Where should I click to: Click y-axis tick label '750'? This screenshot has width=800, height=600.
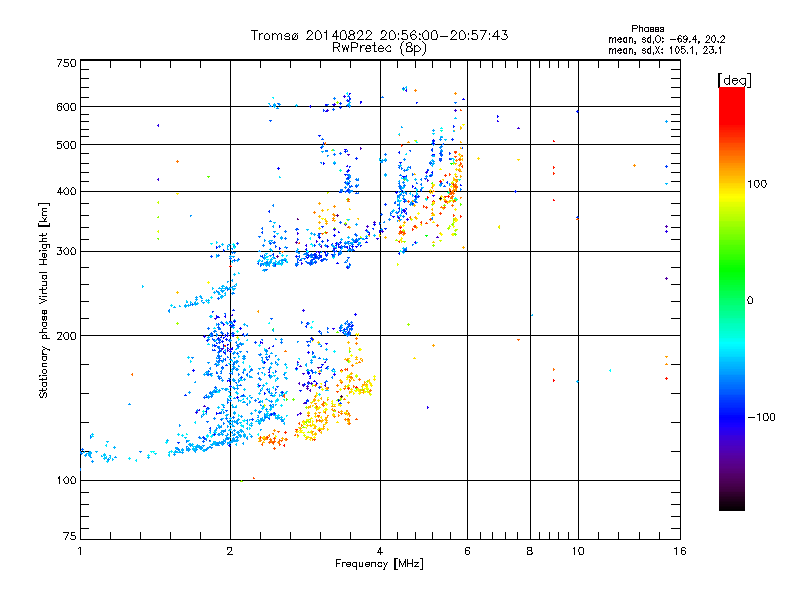[x=67, y=63]
